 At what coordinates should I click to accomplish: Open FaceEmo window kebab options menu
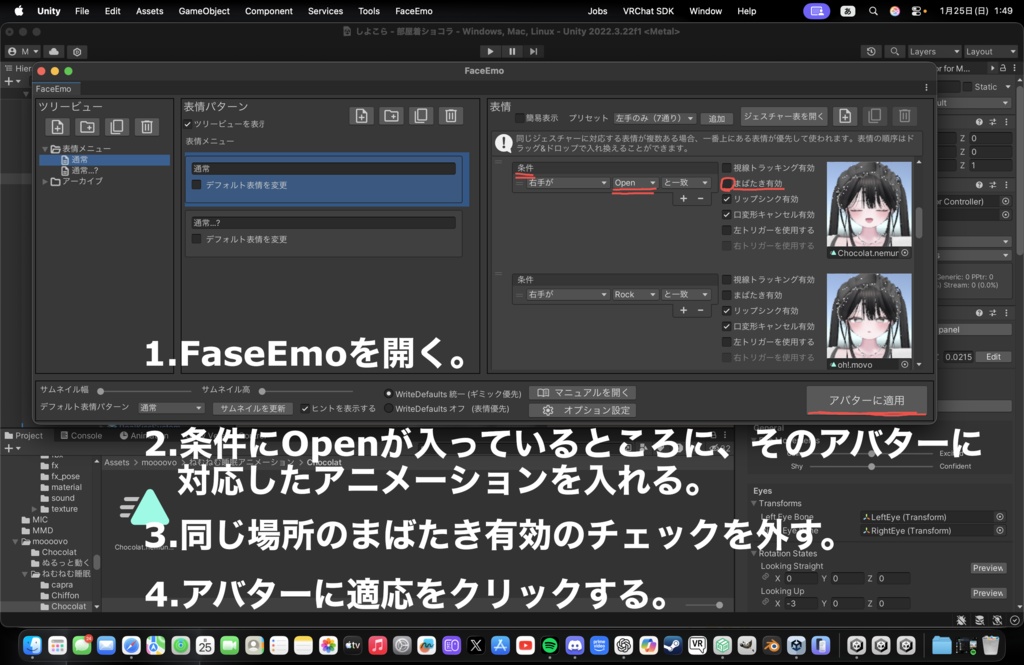click(x=926, y=88)
